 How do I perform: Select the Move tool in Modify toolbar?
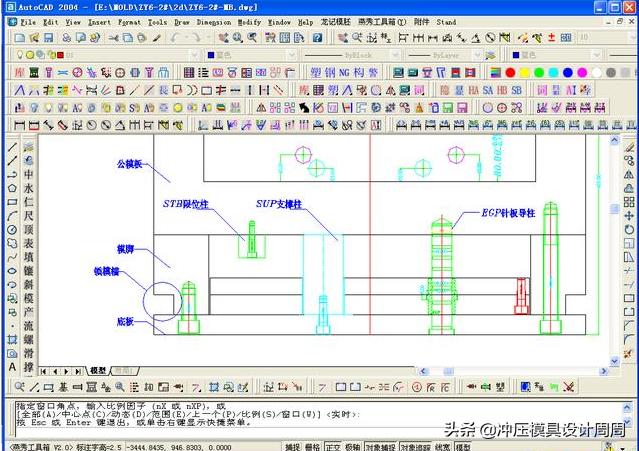click(x=629, y=216)
